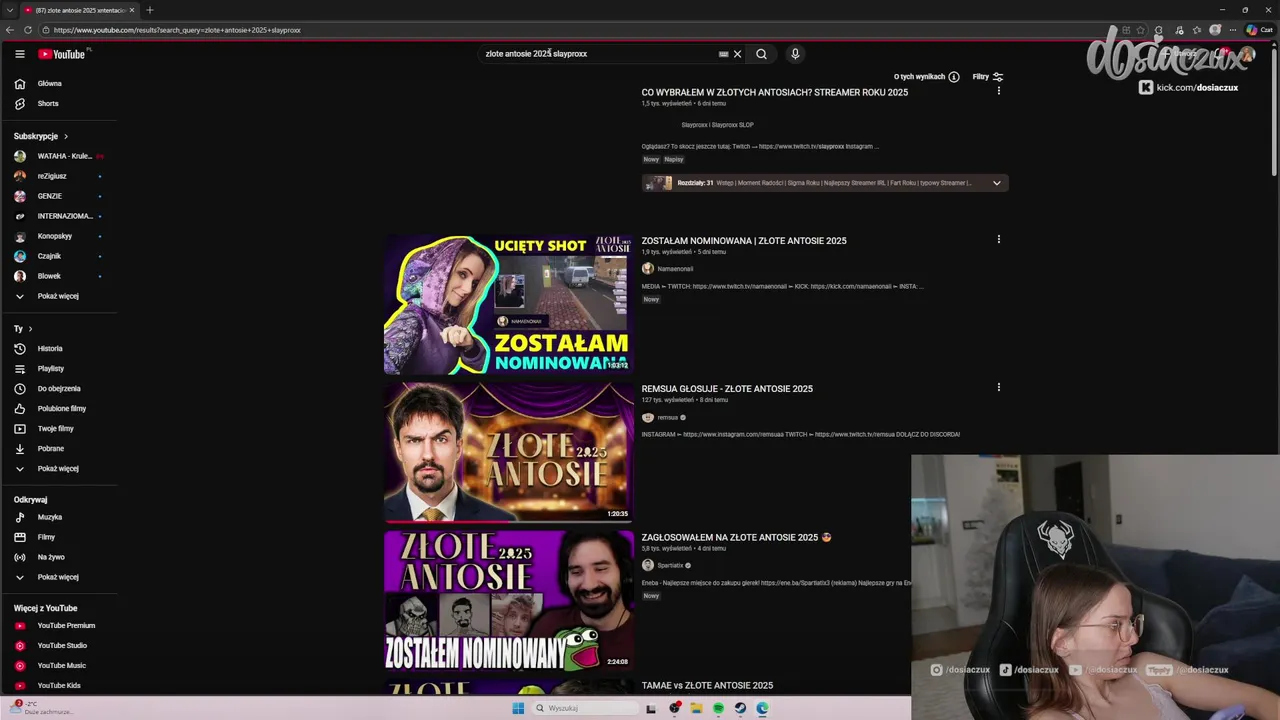Open the Windows Start menu
1280x720 pixels.
(x=518, y=708)
